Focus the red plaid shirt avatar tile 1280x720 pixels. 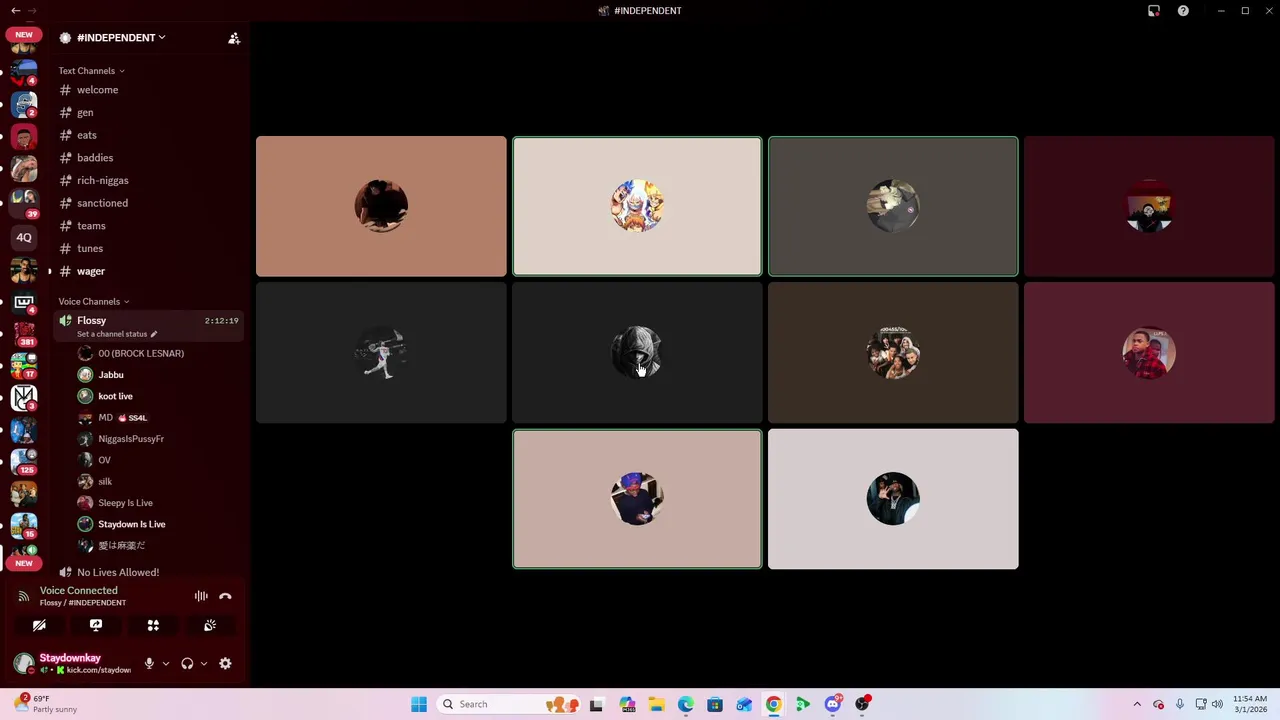(1149, 353)
